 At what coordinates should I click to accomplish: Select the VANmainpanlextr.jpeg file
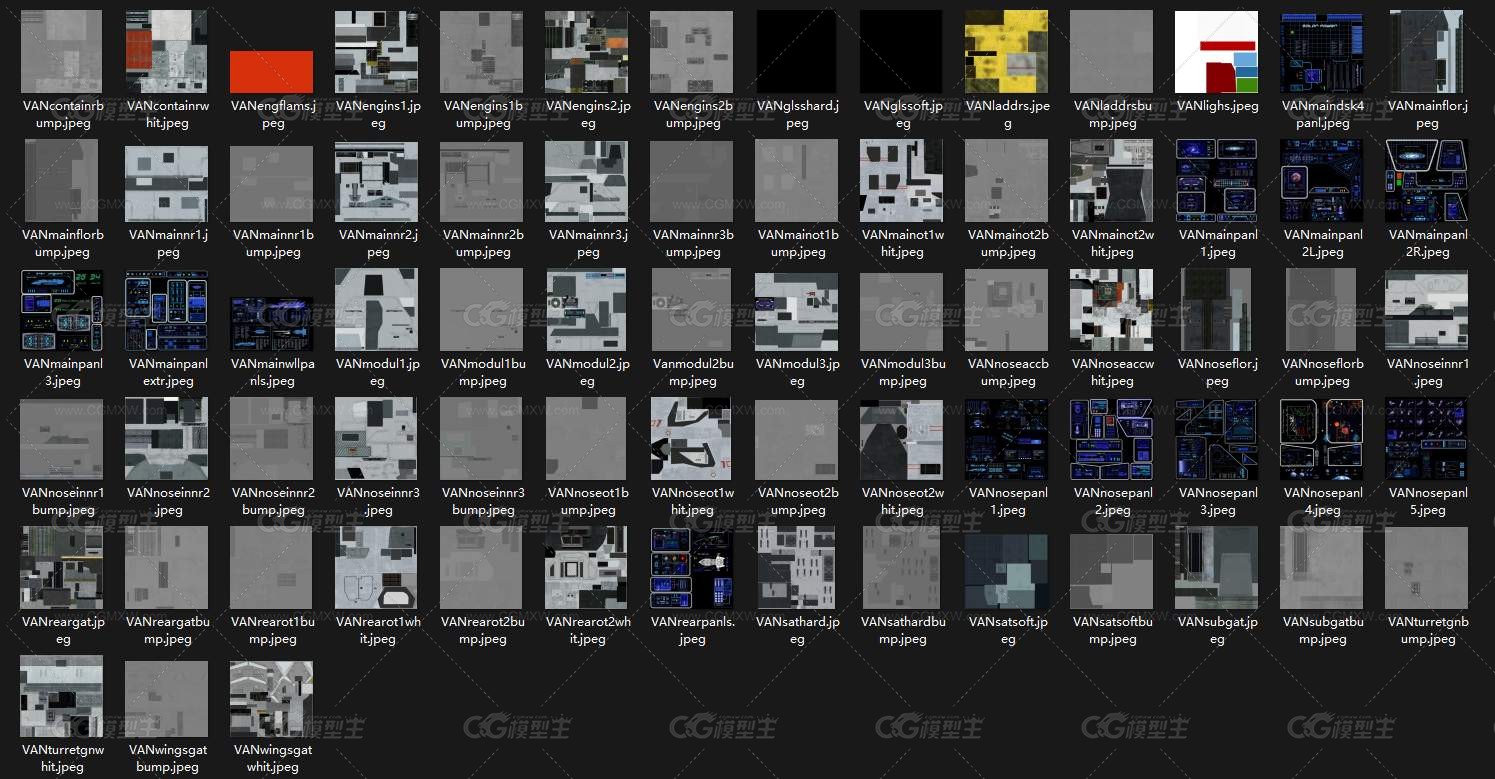[x=167, y=310]
